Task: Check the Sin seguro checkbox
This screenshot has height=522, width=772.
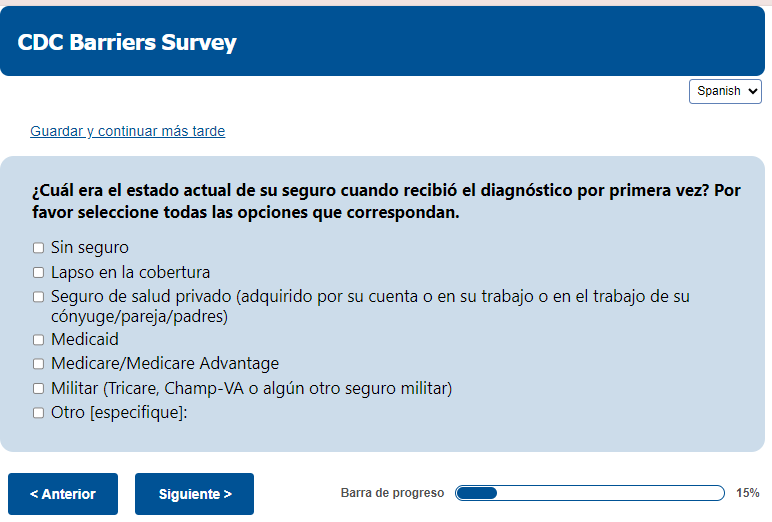Action: 38,248
